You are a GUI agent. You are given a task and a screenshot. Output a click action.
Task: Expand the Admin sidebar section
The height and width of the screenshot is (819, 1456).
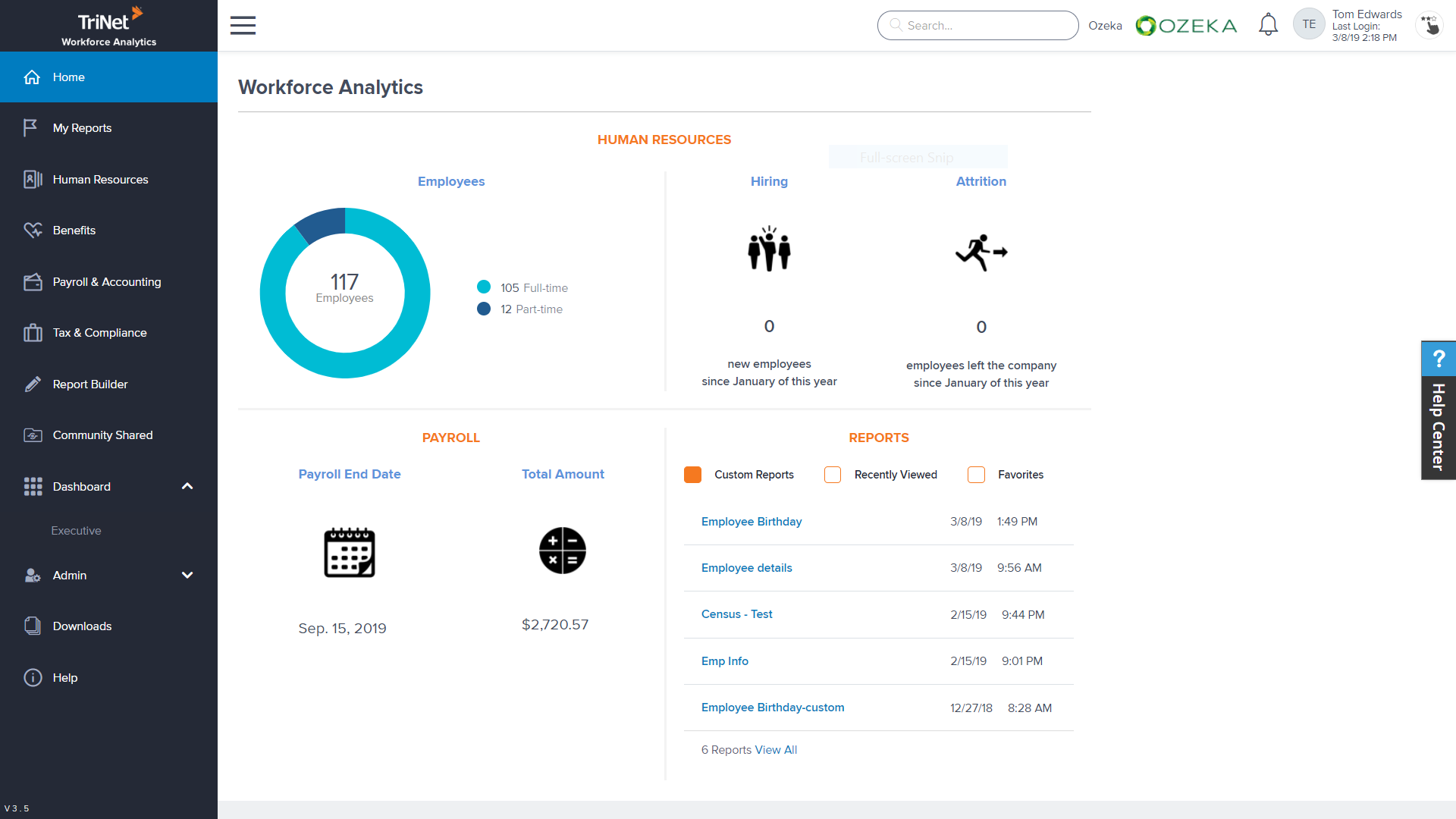(187, 575)
